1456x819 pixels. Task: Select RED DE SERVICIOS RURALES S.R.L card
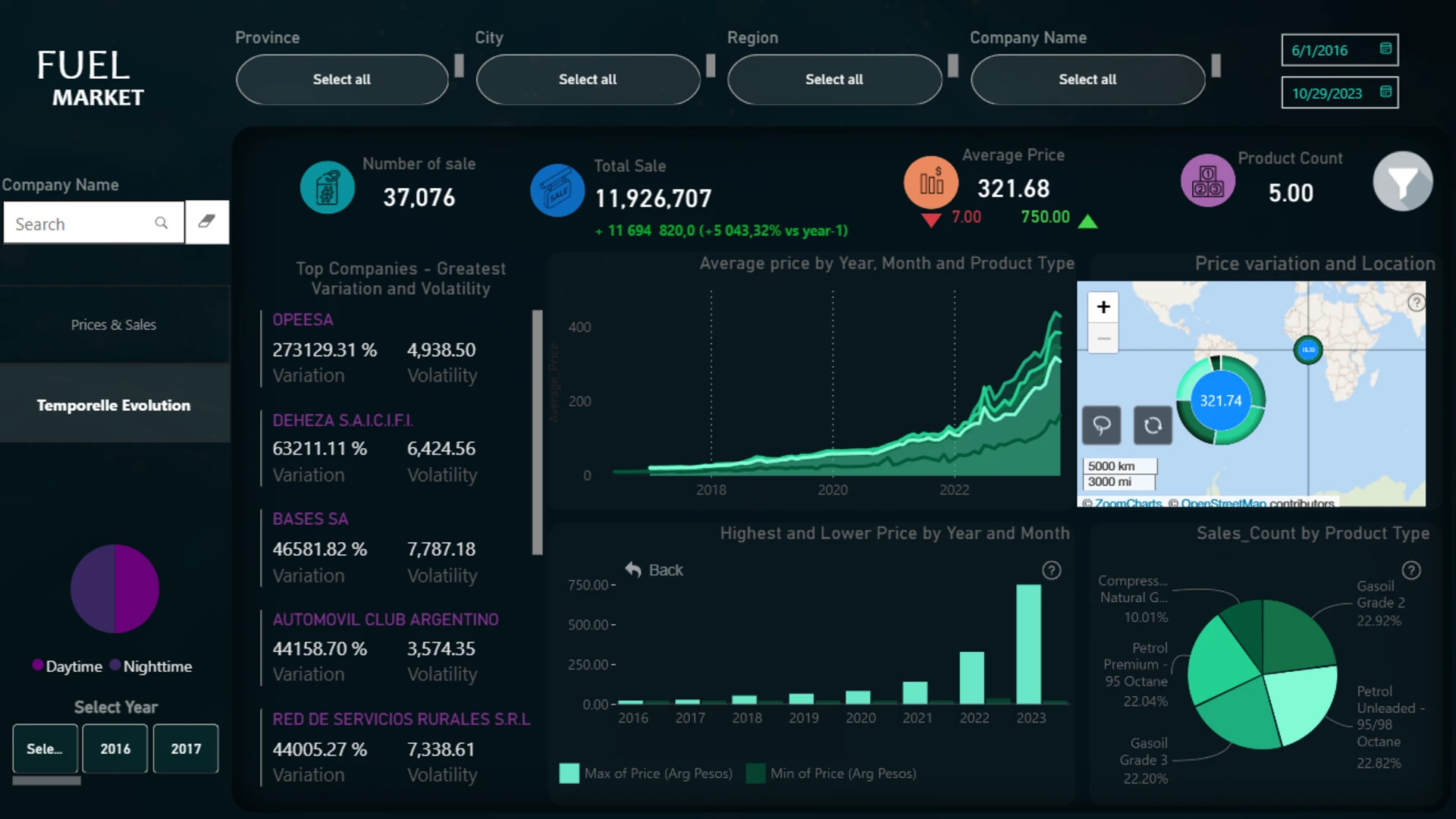pos(397,748)
